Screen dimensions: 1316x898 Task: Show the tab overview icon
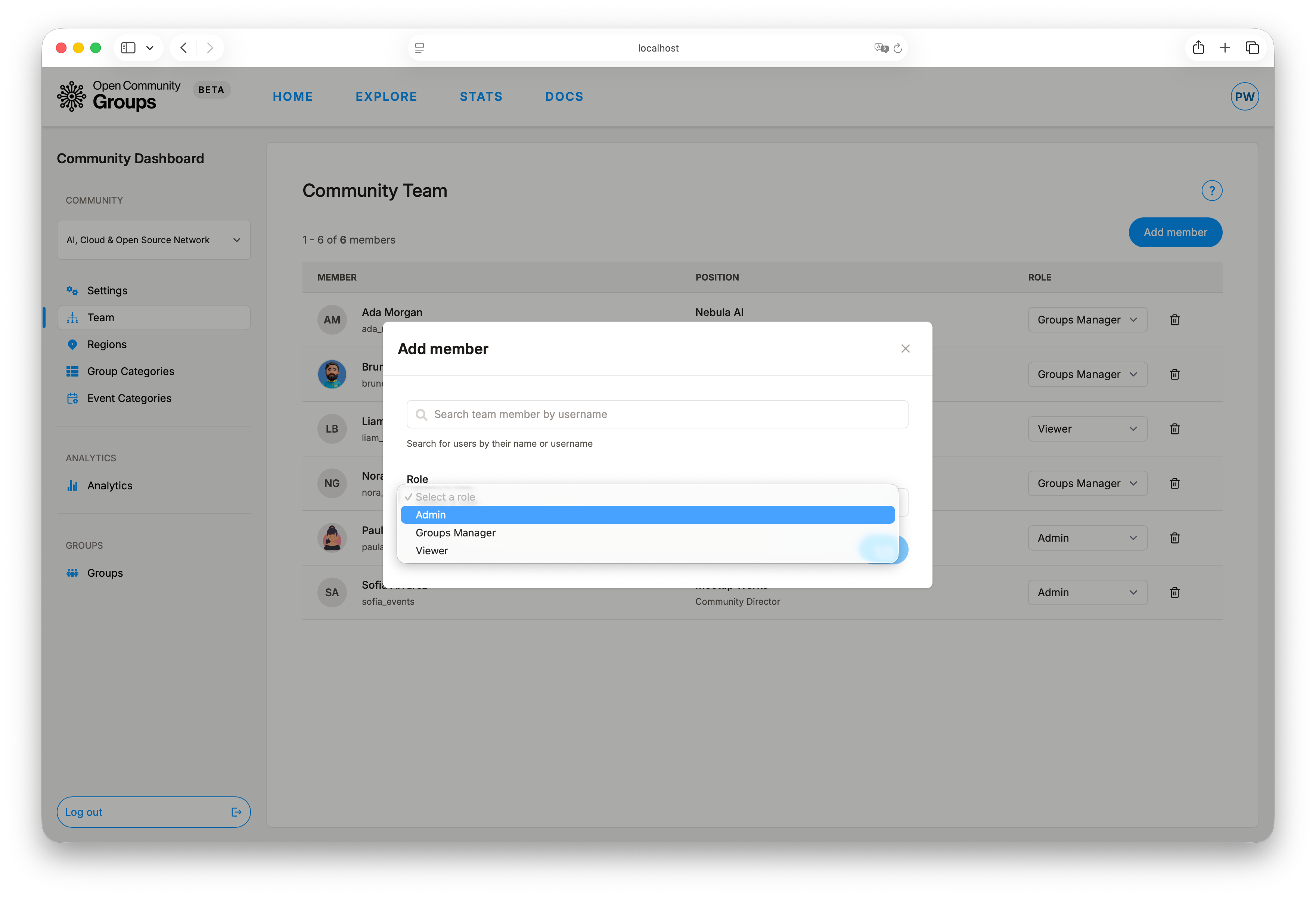click(x=1251, y=47)
